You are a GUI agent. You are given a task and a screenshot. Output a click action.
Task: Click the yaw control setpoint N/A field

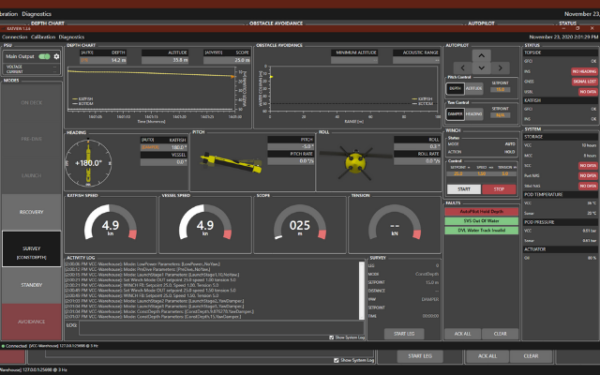tap(500, 115)
